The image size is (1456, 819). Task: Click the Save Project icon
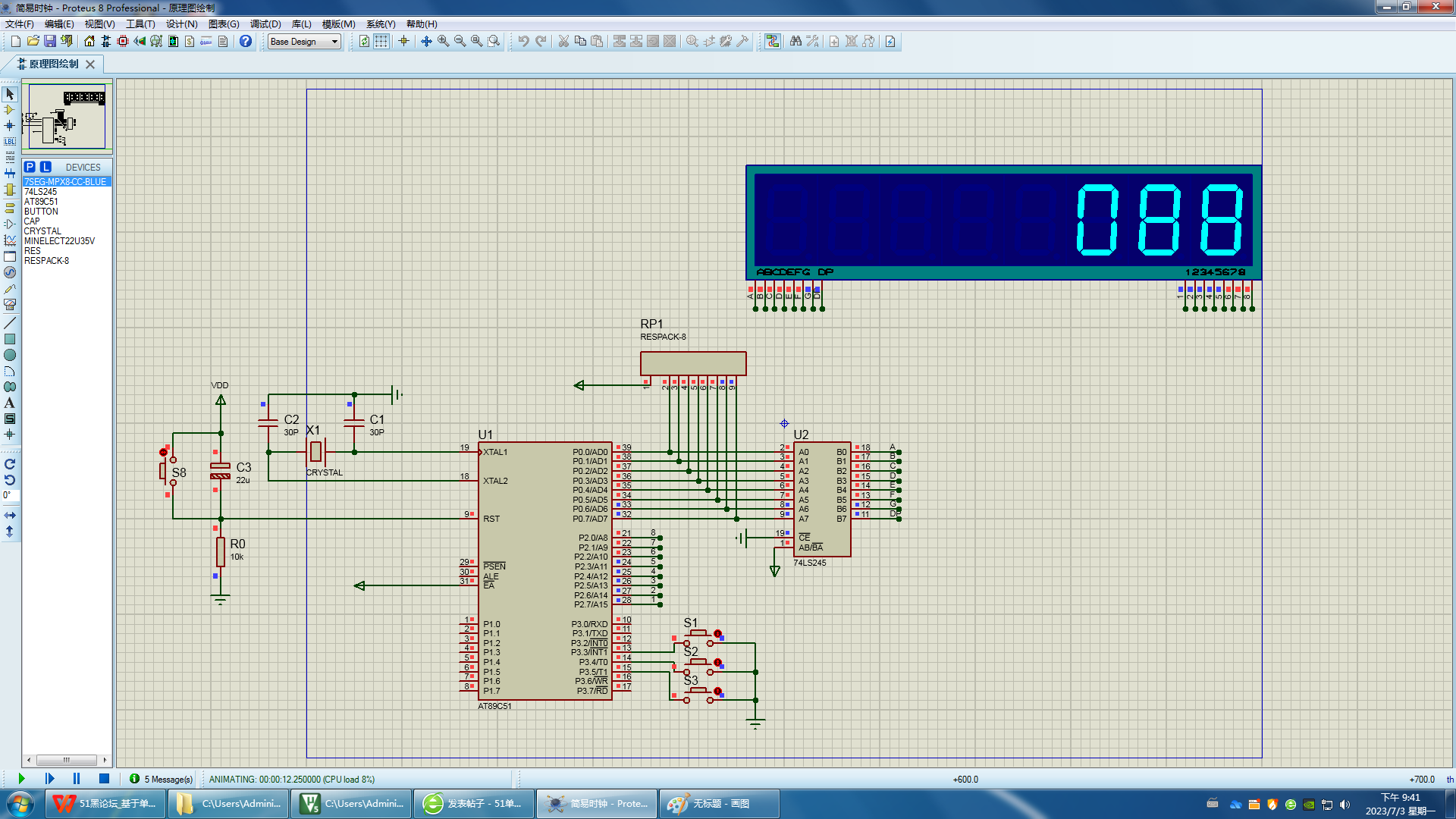coord(50,41)
